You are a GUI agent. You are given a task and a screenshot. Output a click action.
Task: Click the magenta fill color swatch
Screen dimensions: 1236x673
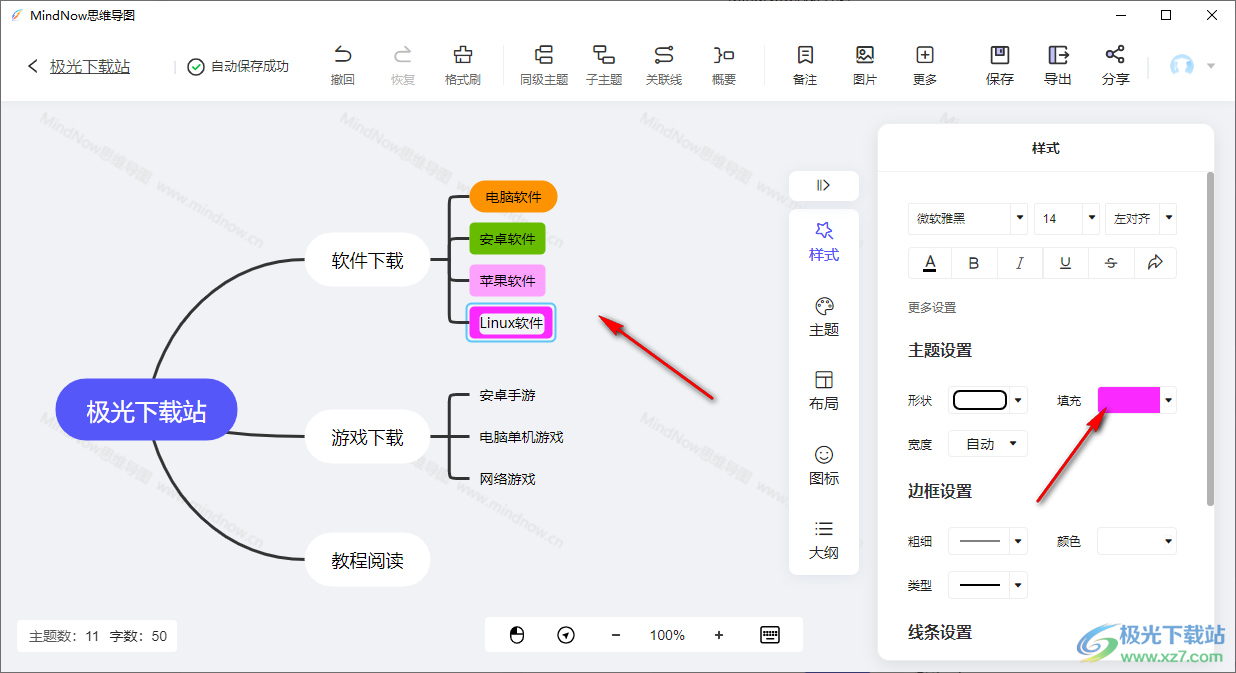1128,400
